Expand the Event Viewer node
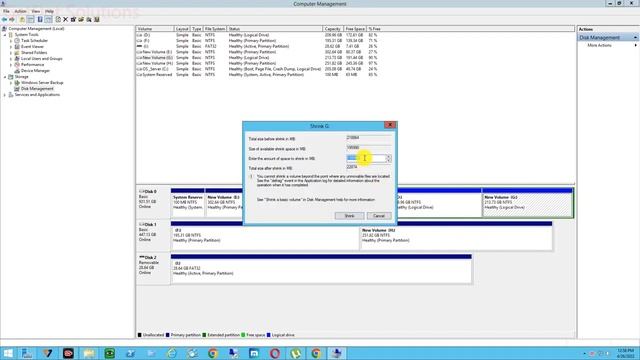 click(x=11, y=47)
